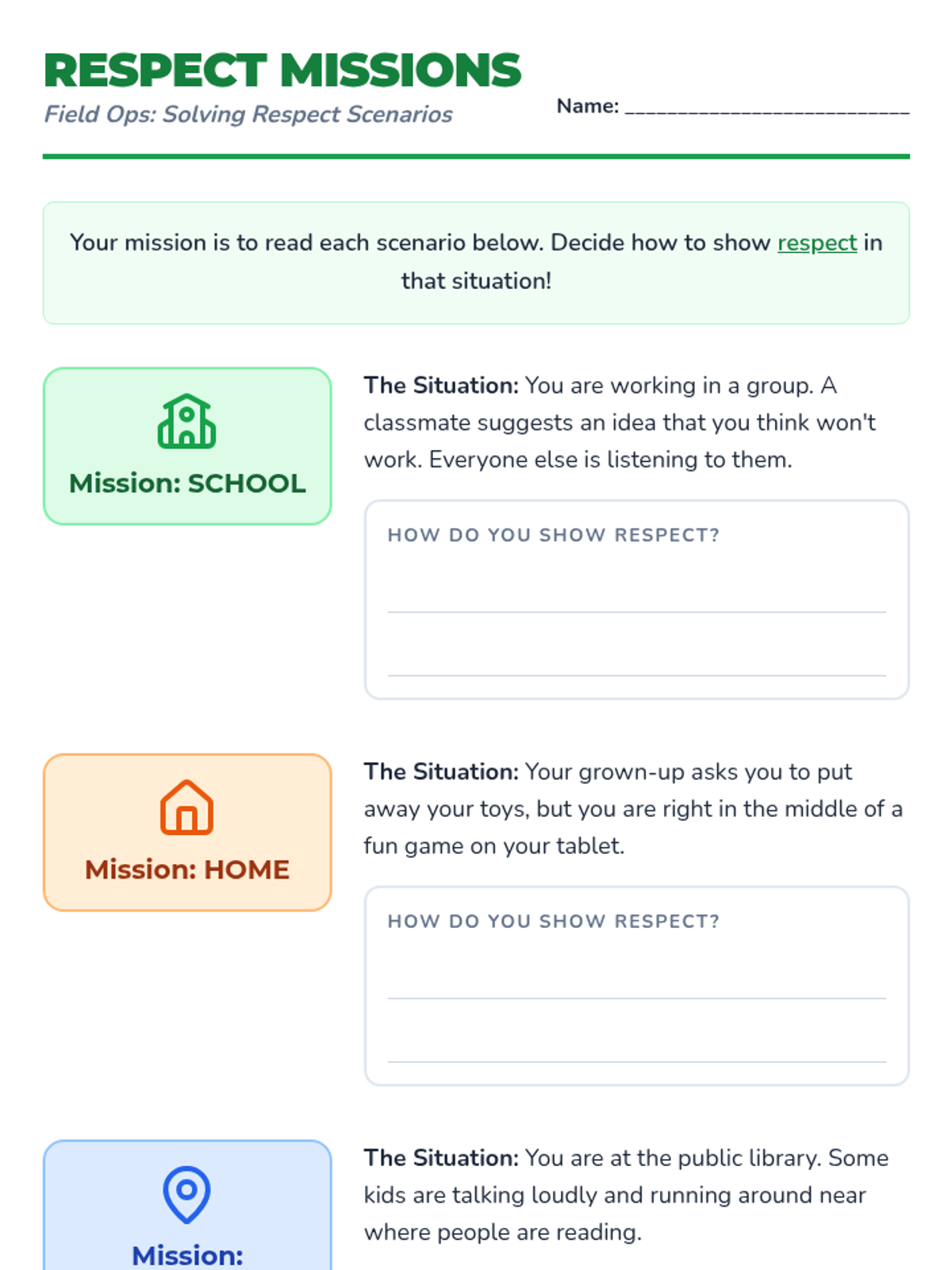Click first answer line under school situation
The image size is (952, 1270).
(x=636, y=611)
